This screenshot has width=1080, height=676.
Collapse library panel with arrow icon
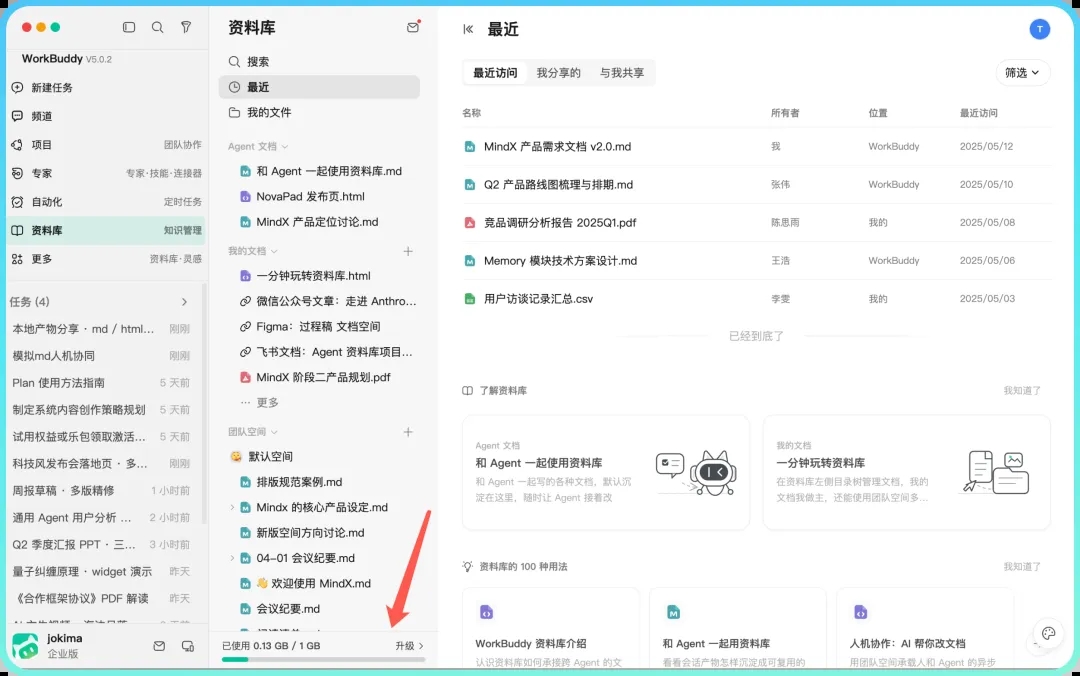pos(468,29)
